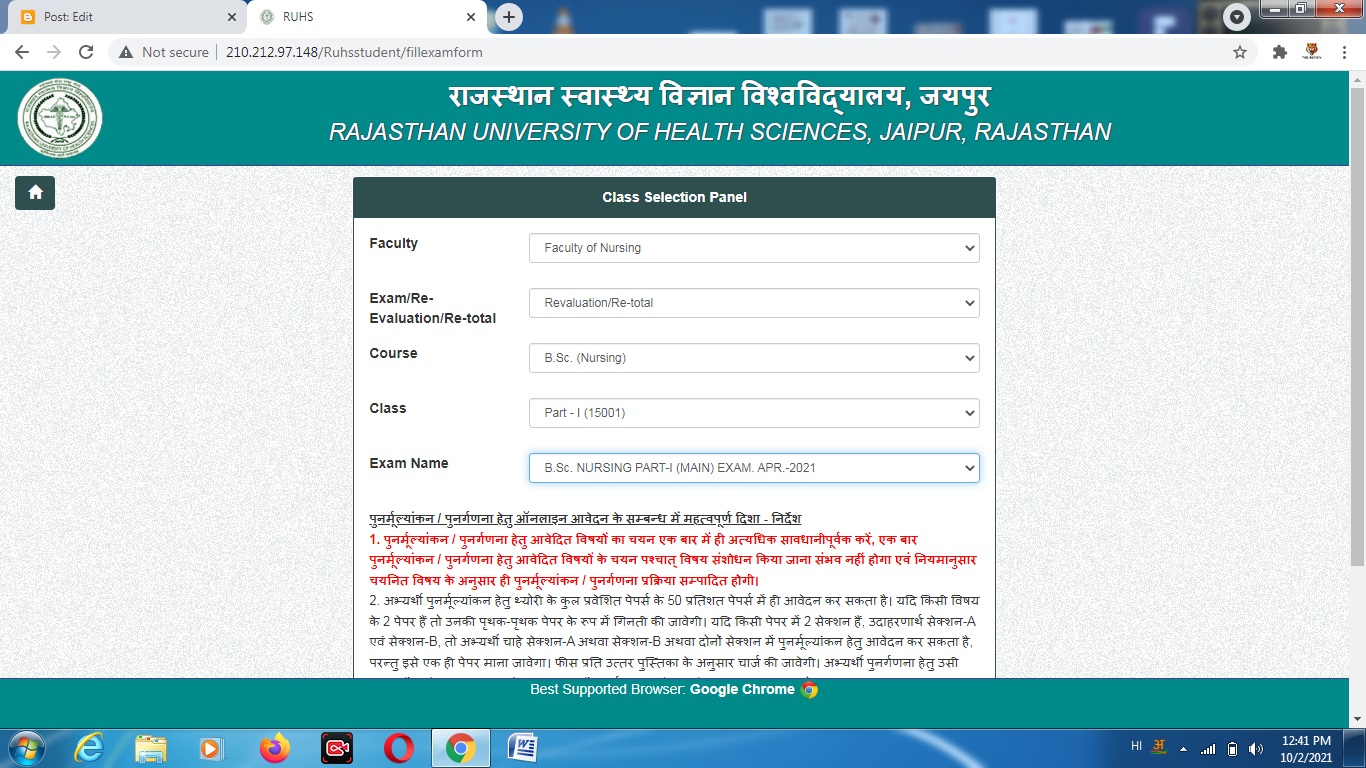Viewport: 1366px width, 768px height.
Task: Click the university logo emblem
Action: (x=60, y=119)
